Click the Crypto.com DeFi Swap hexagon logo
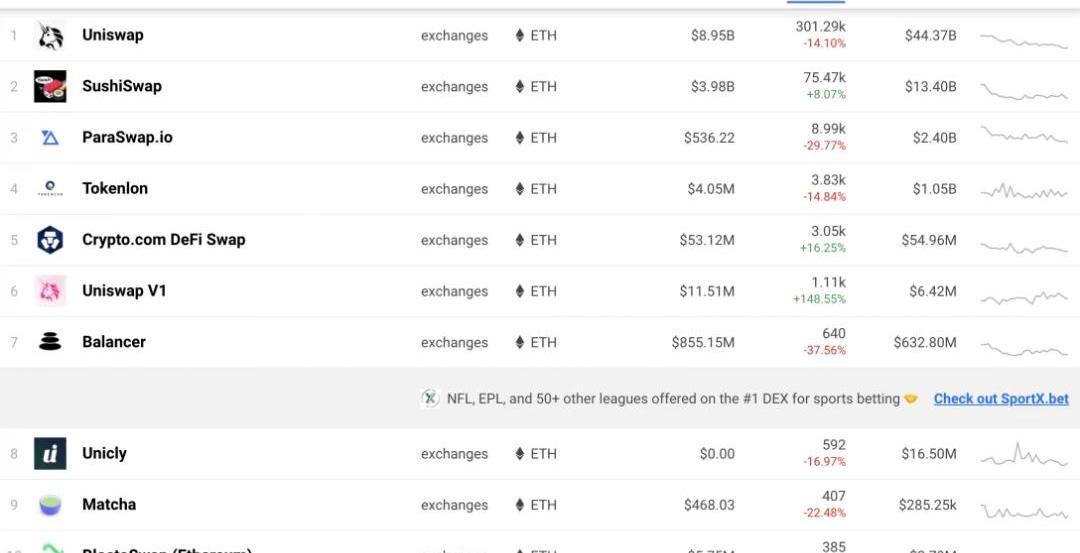 [x=50, y=240]
